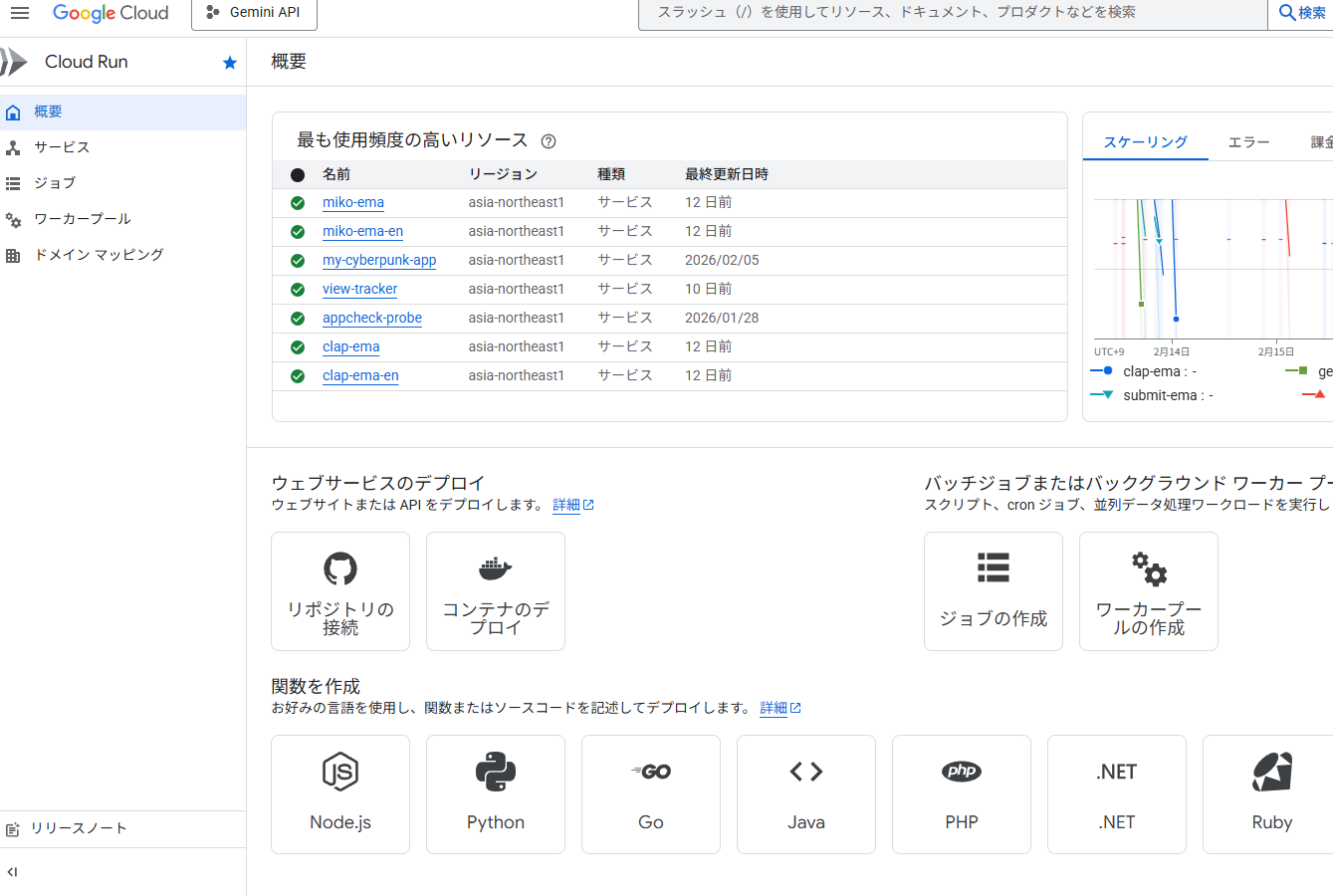Select the Node.js function icon
The width and height of the screenshot is (1333, 896).
point(339,772)
